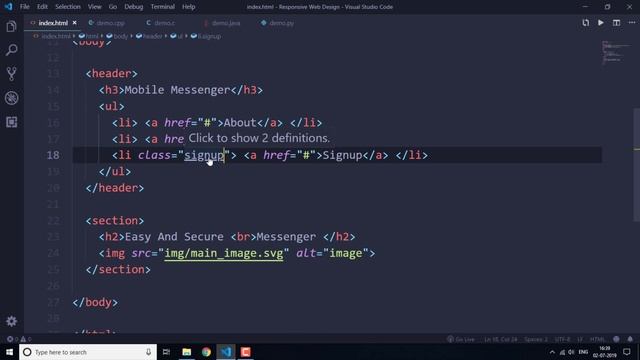The width and height of the screenshot is (640, 360).
Task: Open the Debug menu
Action: point(133,7)
